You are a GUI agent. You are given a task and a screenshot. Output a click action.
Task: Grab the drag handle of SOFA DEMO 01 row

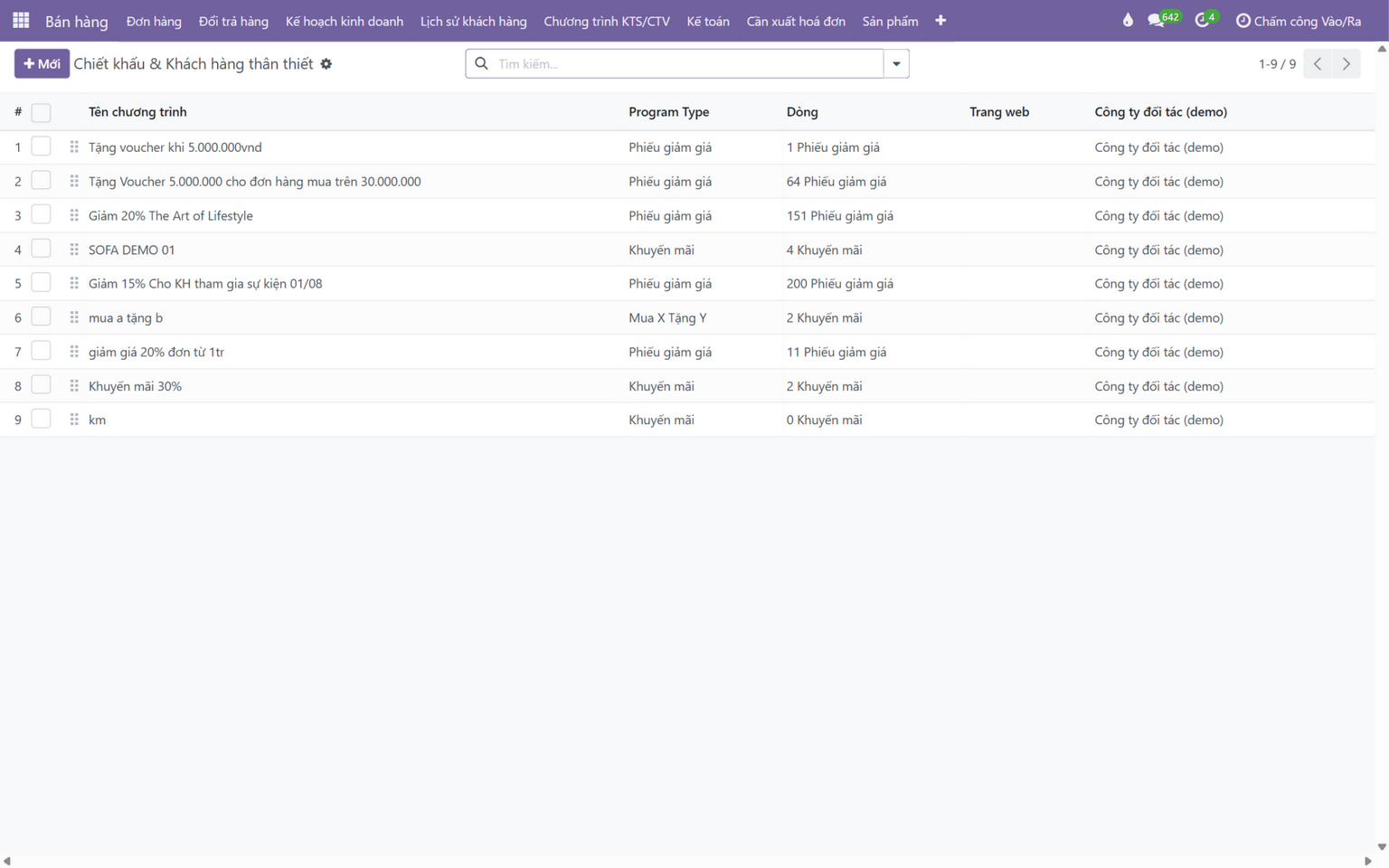click(x=74, y=250)
